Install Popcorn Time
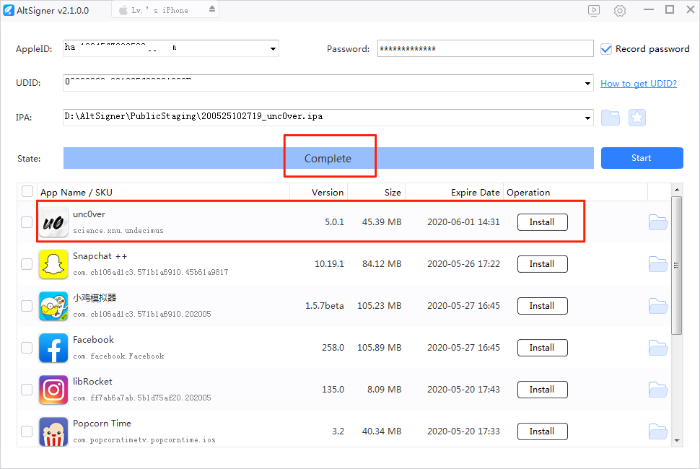Screen dimensions: 700x469 click(542, 431)
